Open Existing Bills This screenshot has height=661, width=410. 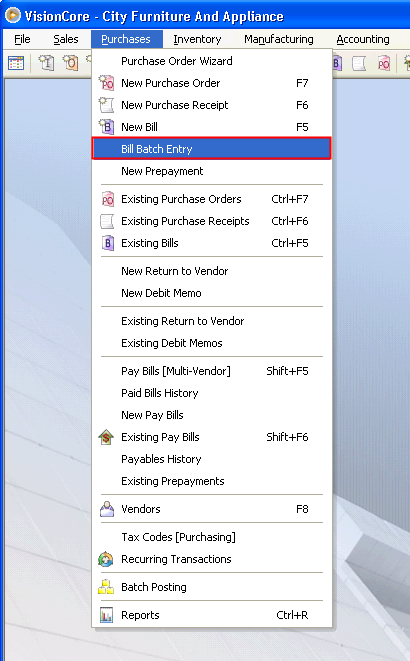pos(212,243)
